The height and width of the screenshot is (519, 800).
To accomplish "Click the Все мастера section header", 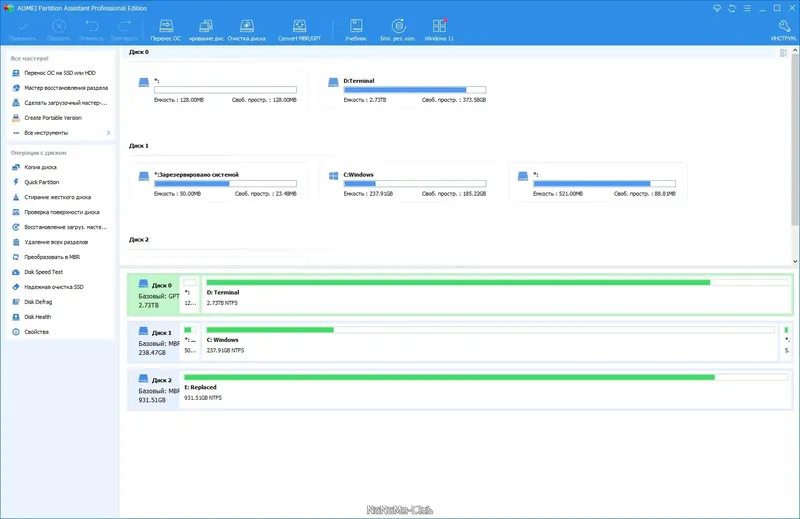I will point(30,59).
